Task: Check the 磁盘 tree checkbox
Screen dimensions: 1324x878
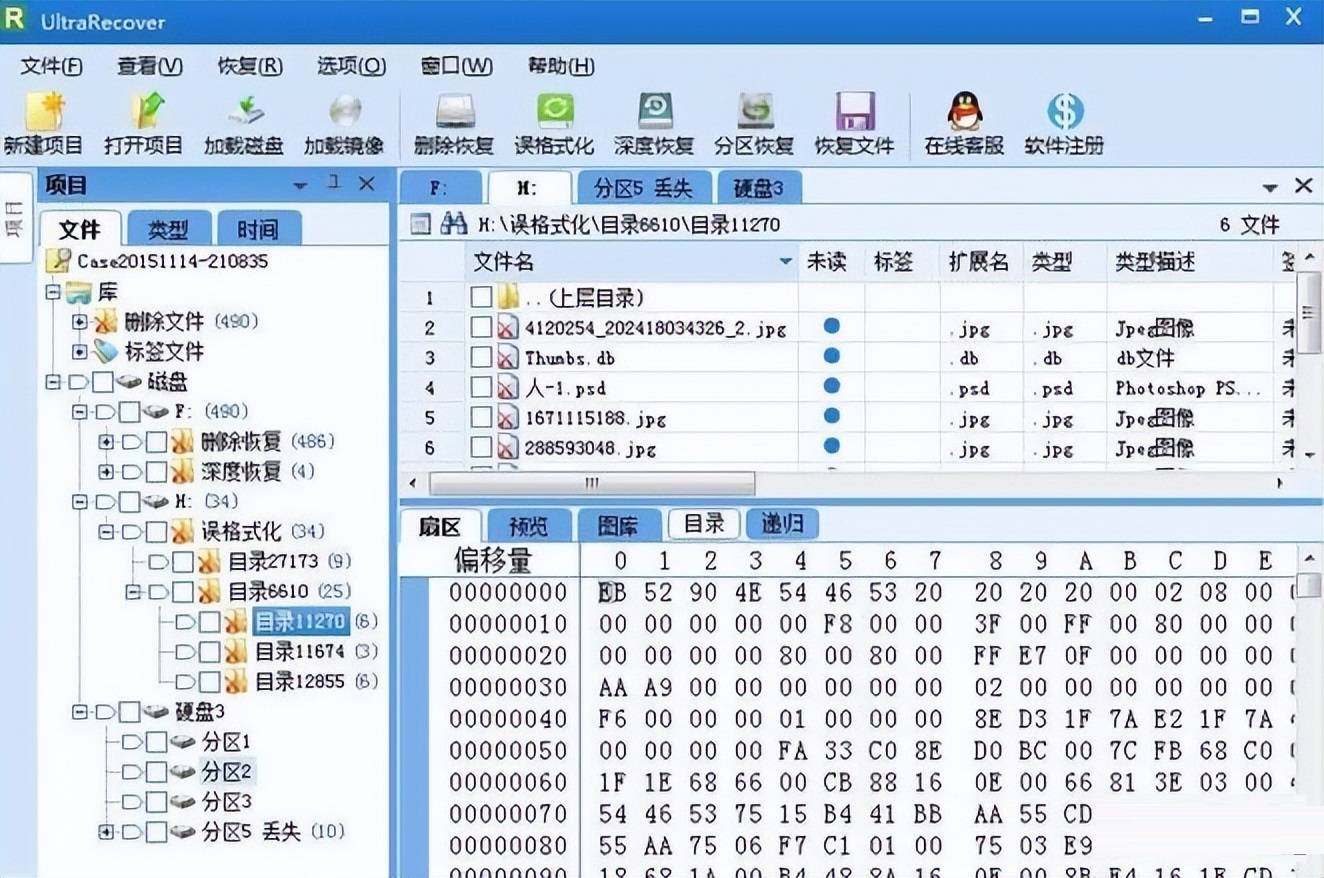Action: pos(102,382)
